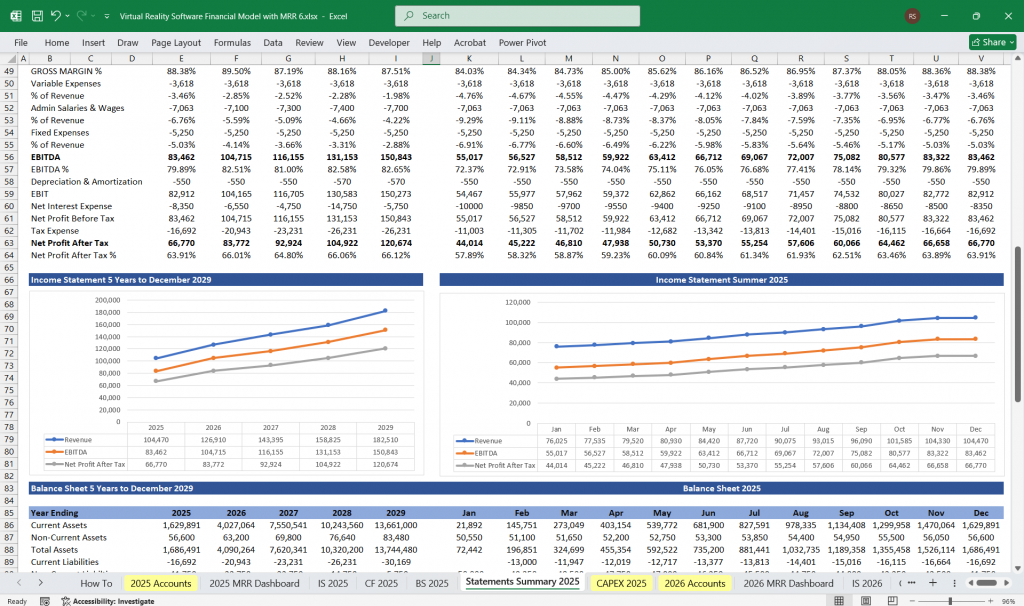Click the Page Layout view icon in status bar

[867, 598]
